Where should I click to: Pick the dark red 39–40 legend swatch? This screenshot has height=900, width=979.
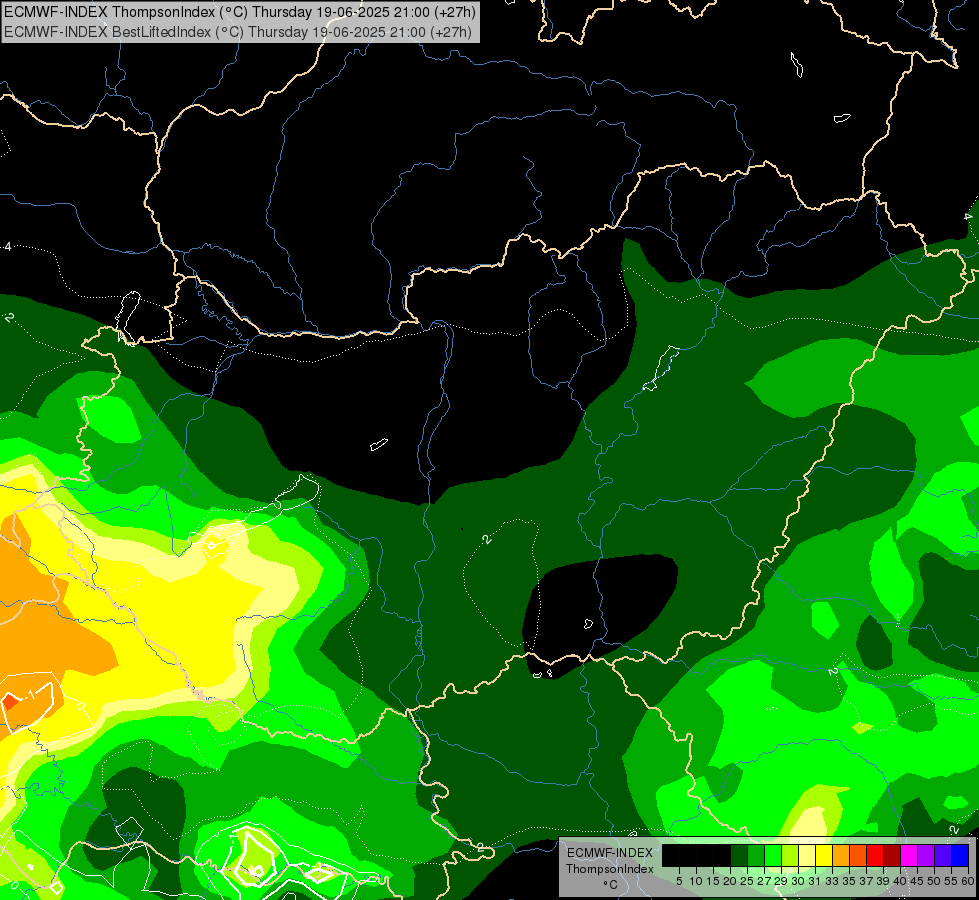click(892, 855)
